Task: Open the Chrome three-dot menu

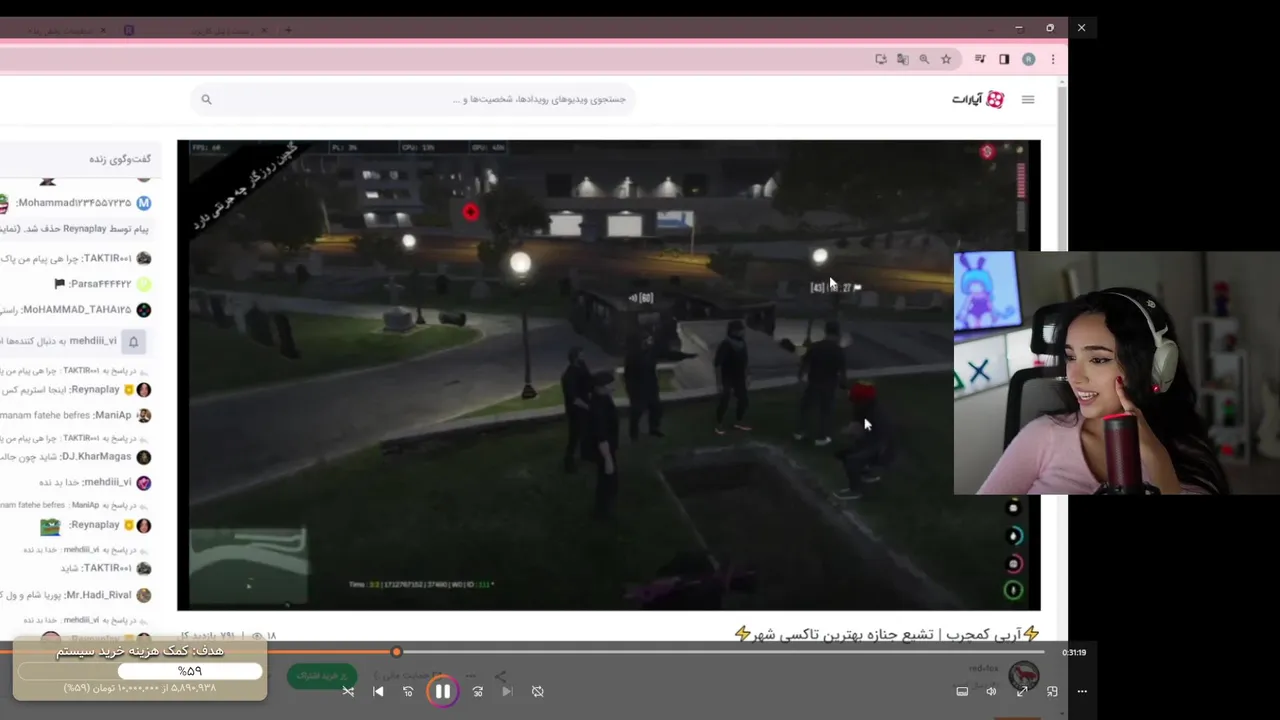Action: pos(1053,59)
